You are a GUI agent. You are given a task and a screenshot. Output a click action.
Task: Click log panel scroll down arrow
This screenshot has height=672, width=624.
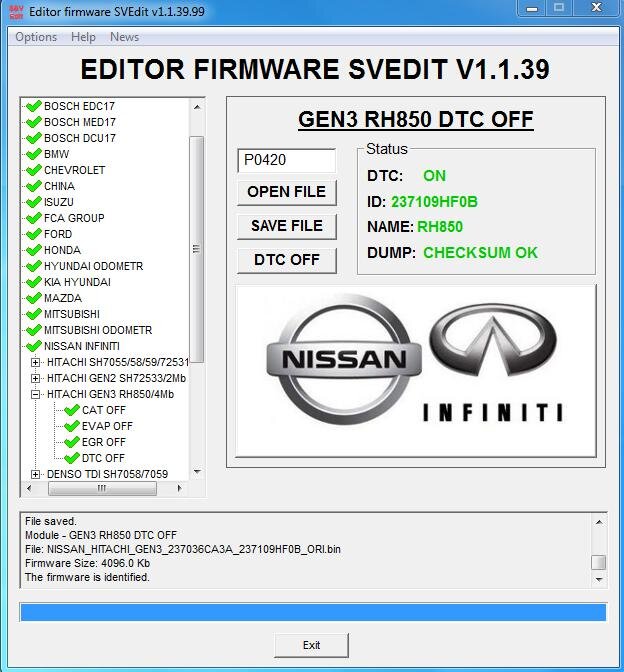click(599, 579)
